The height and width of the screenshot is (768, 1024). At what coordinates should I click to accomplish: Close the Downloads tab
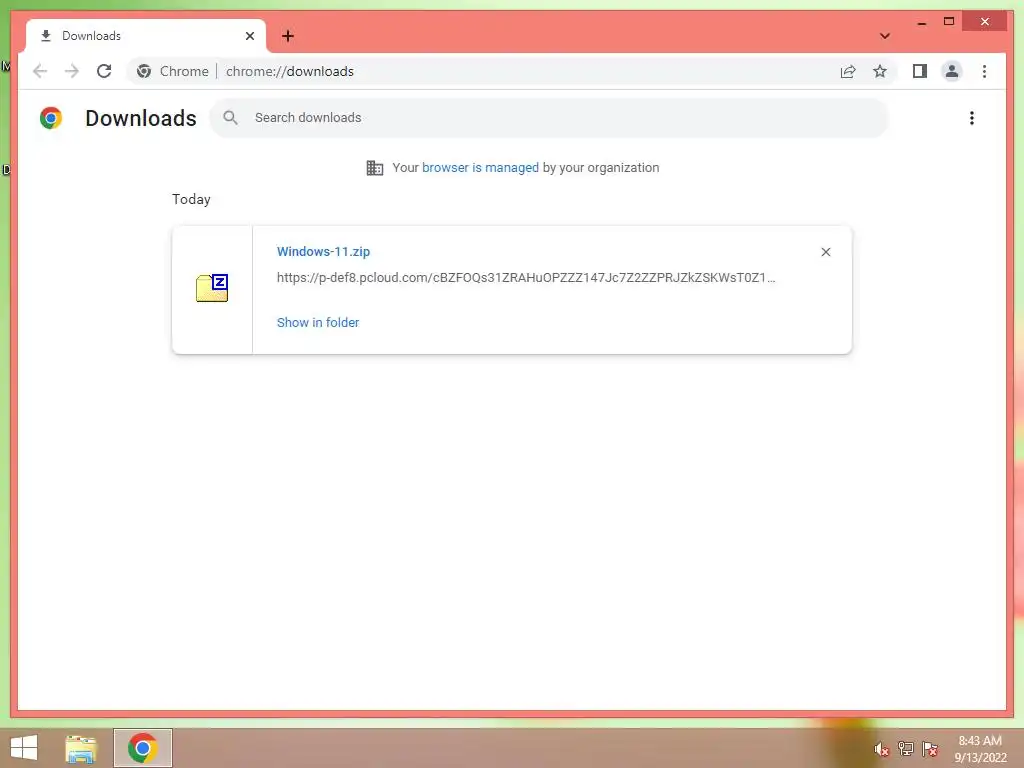coord(249,36)
